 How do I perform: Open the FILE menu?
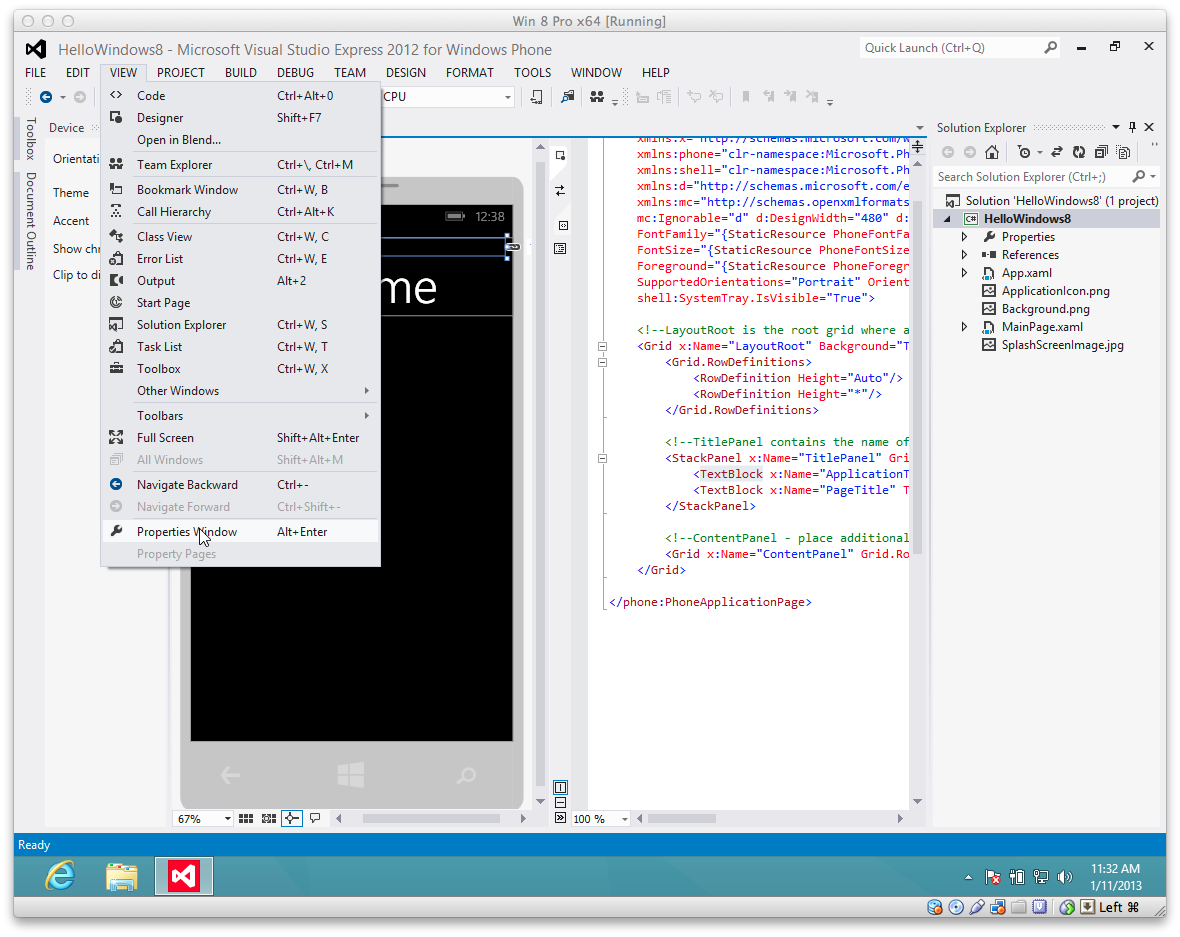pyautogui.click(x=35, y=72)
